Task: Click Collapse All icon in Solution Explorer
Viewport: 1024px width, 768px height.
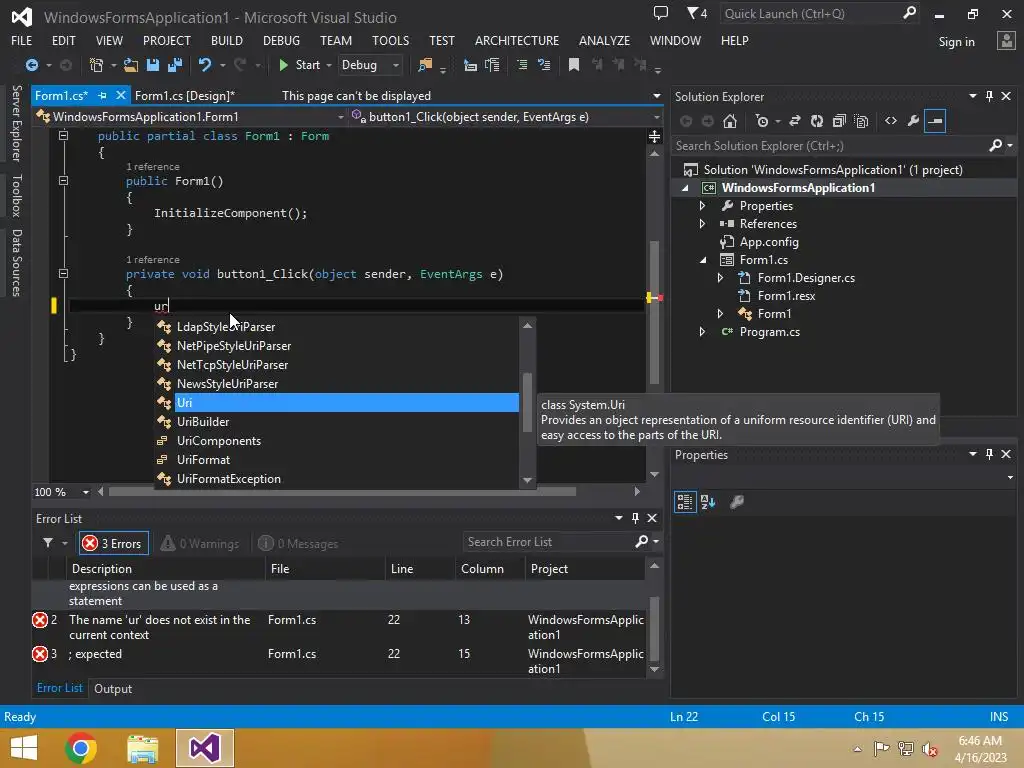Action: tap(839, 121)
